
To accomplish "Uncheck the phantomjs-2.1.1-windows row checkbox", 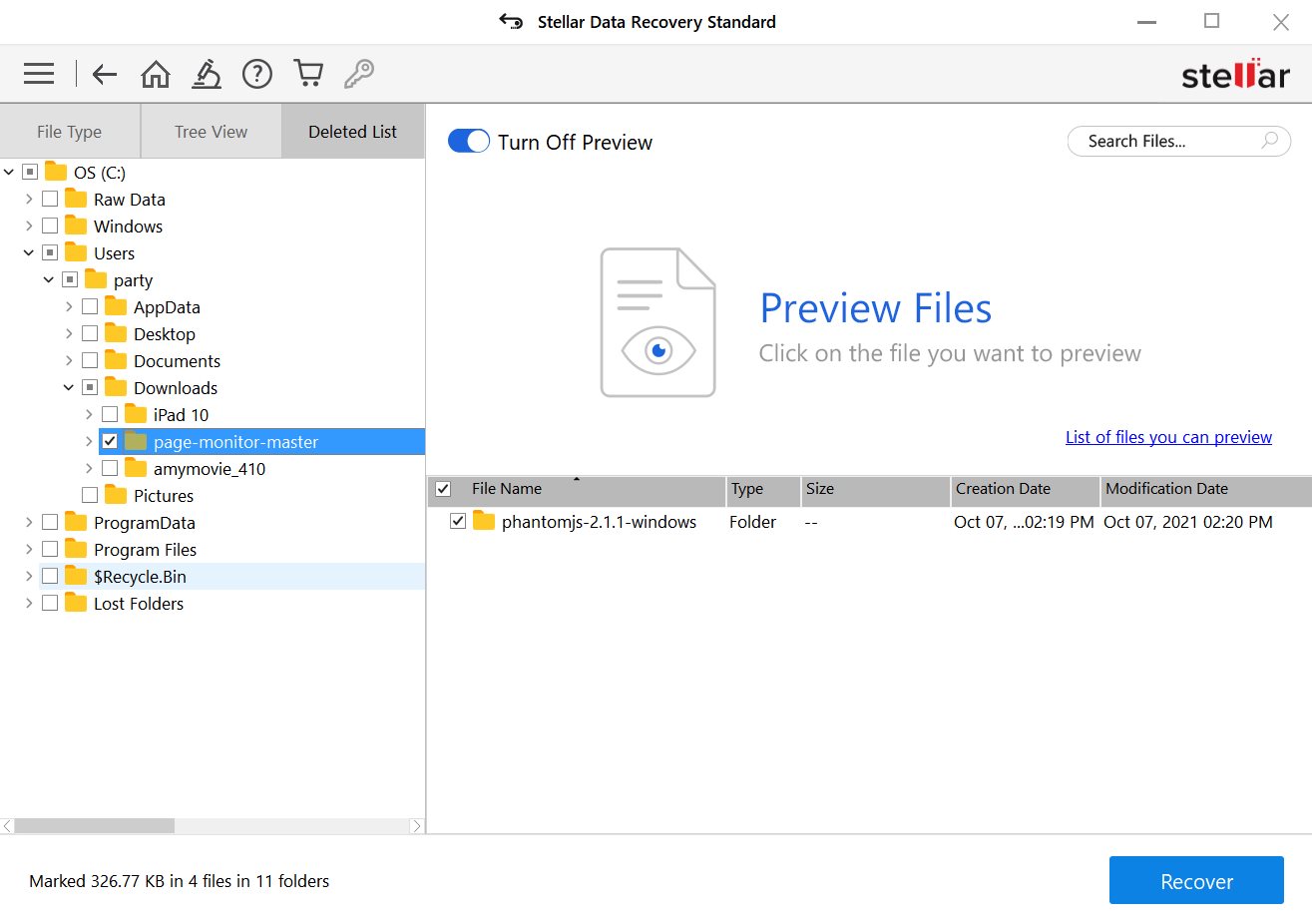I will pos(458,521).
